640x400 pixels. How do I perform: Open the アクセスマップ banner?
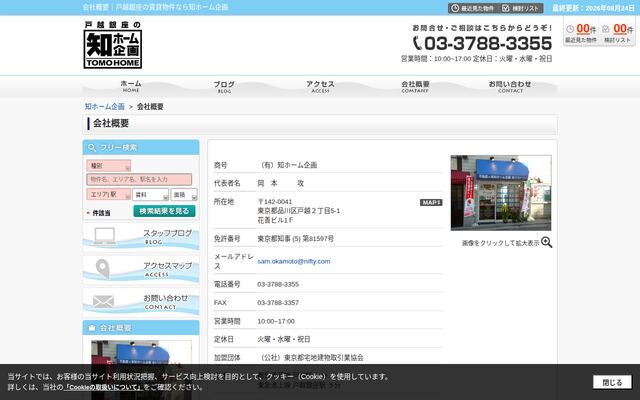coord(141,269)
